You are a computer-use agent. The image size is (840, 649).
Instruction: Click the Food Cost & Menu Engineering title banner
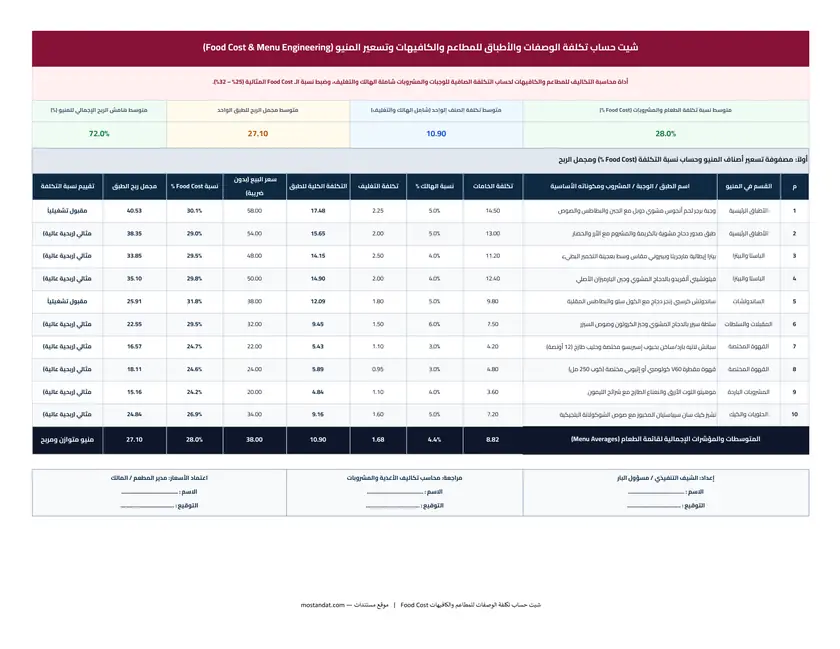[420, 48]
